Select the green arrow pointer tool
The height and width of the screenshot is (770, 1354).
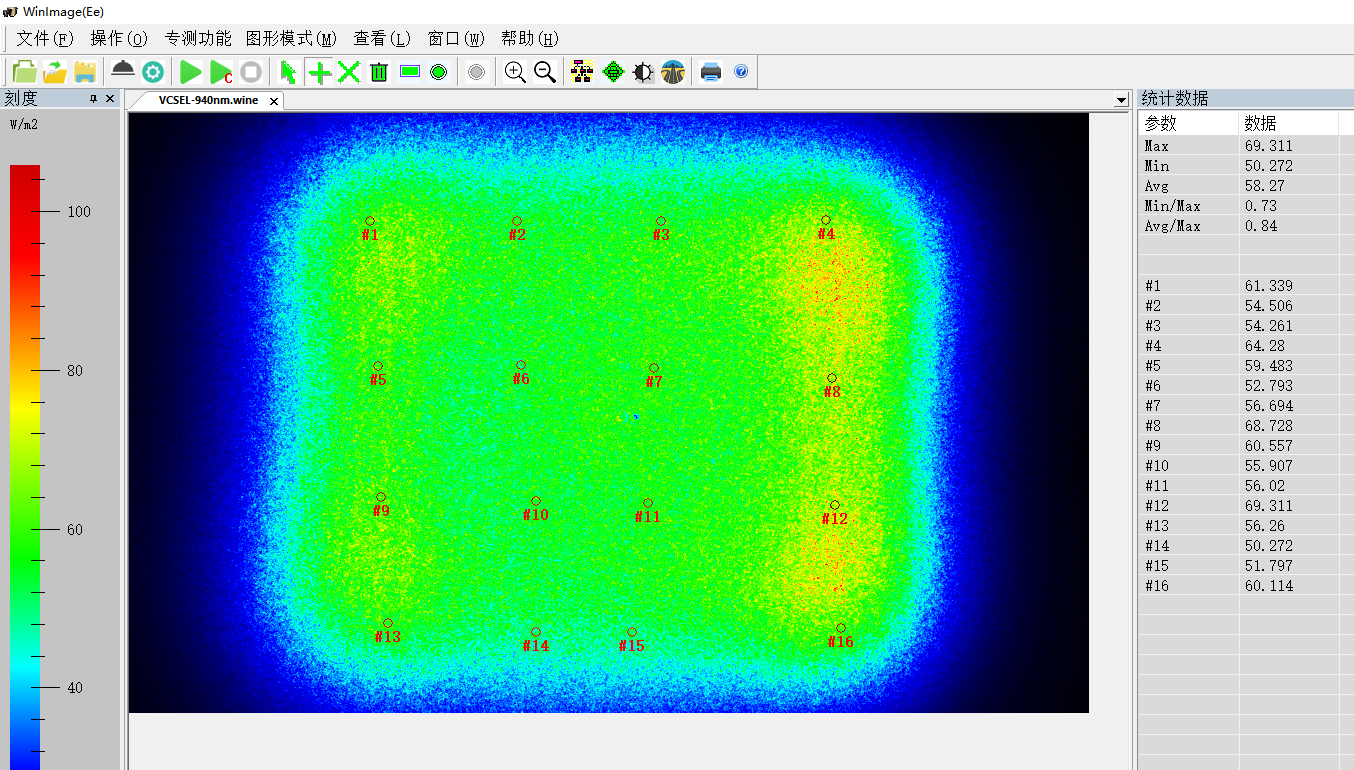pyautogui.click(x=288, y=72)
